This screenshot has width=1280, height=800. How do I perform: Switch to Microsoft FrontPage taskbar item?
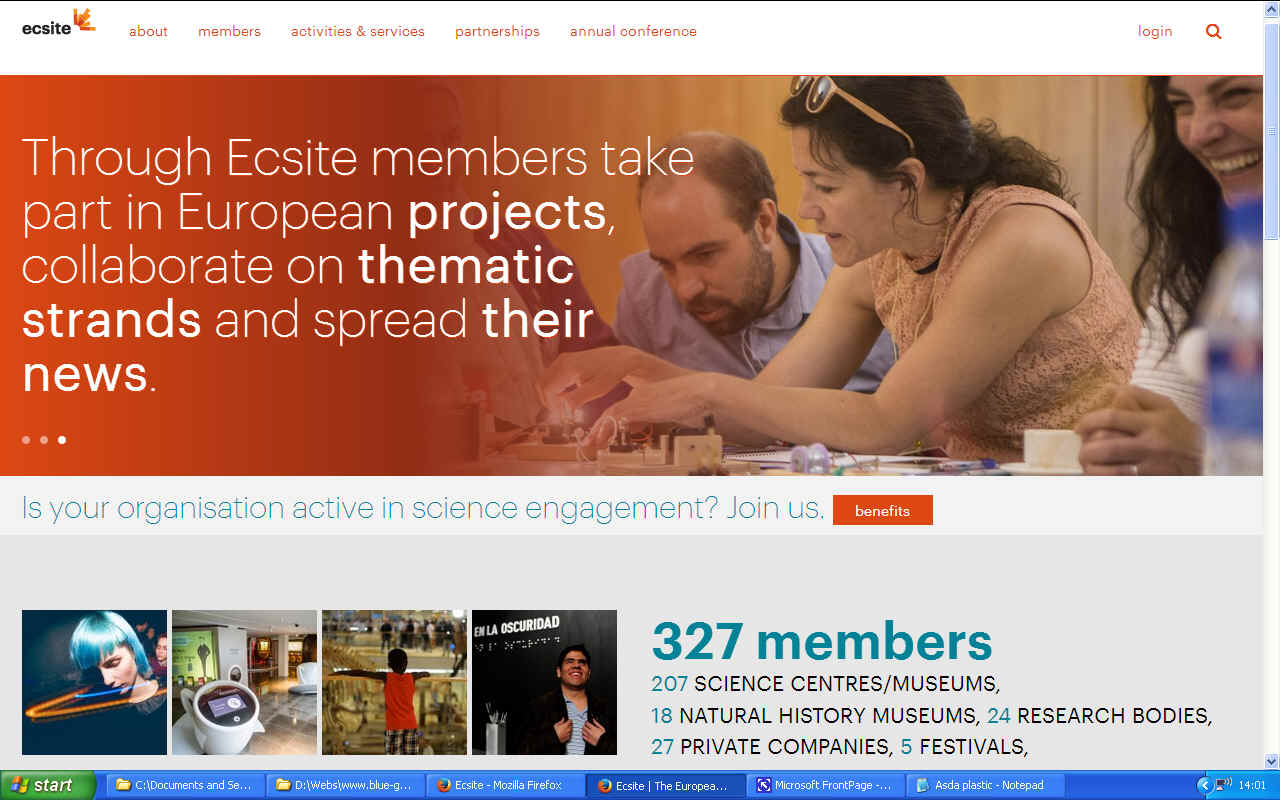826,785
